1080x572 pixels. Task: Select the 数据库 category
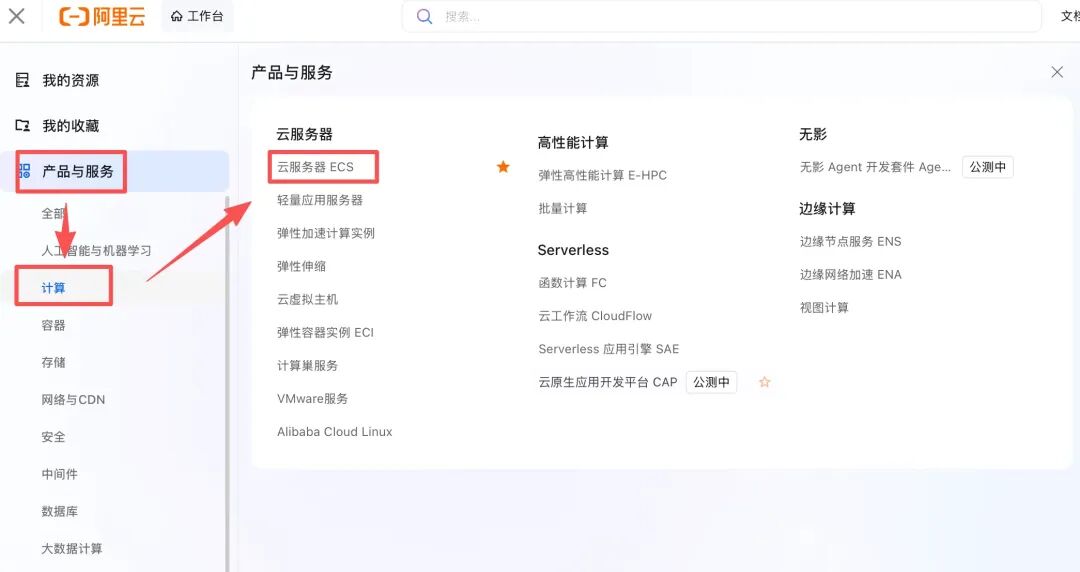coord(59,511)
